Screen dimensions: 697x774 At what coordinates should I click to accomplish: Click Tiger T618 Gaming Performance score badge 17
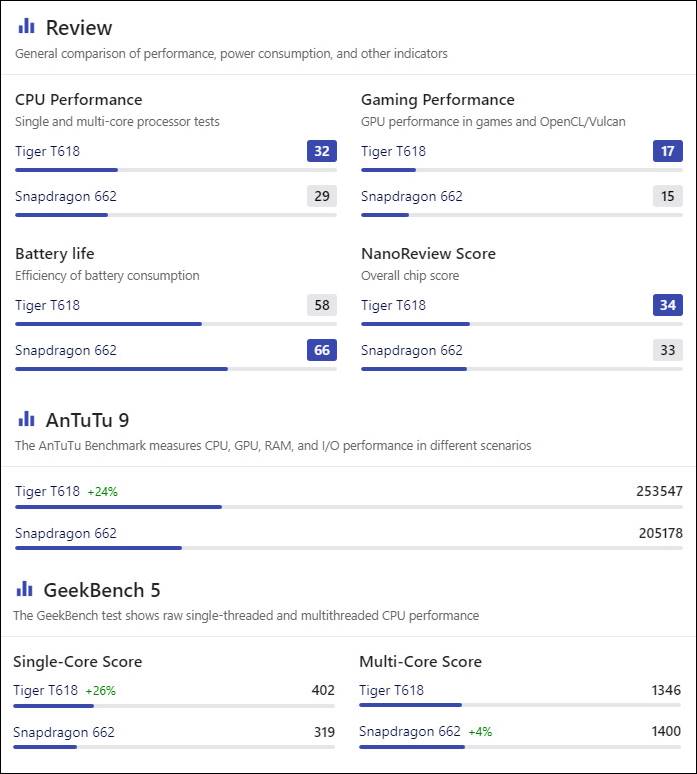pyautogui.click(x=667, y=151)
